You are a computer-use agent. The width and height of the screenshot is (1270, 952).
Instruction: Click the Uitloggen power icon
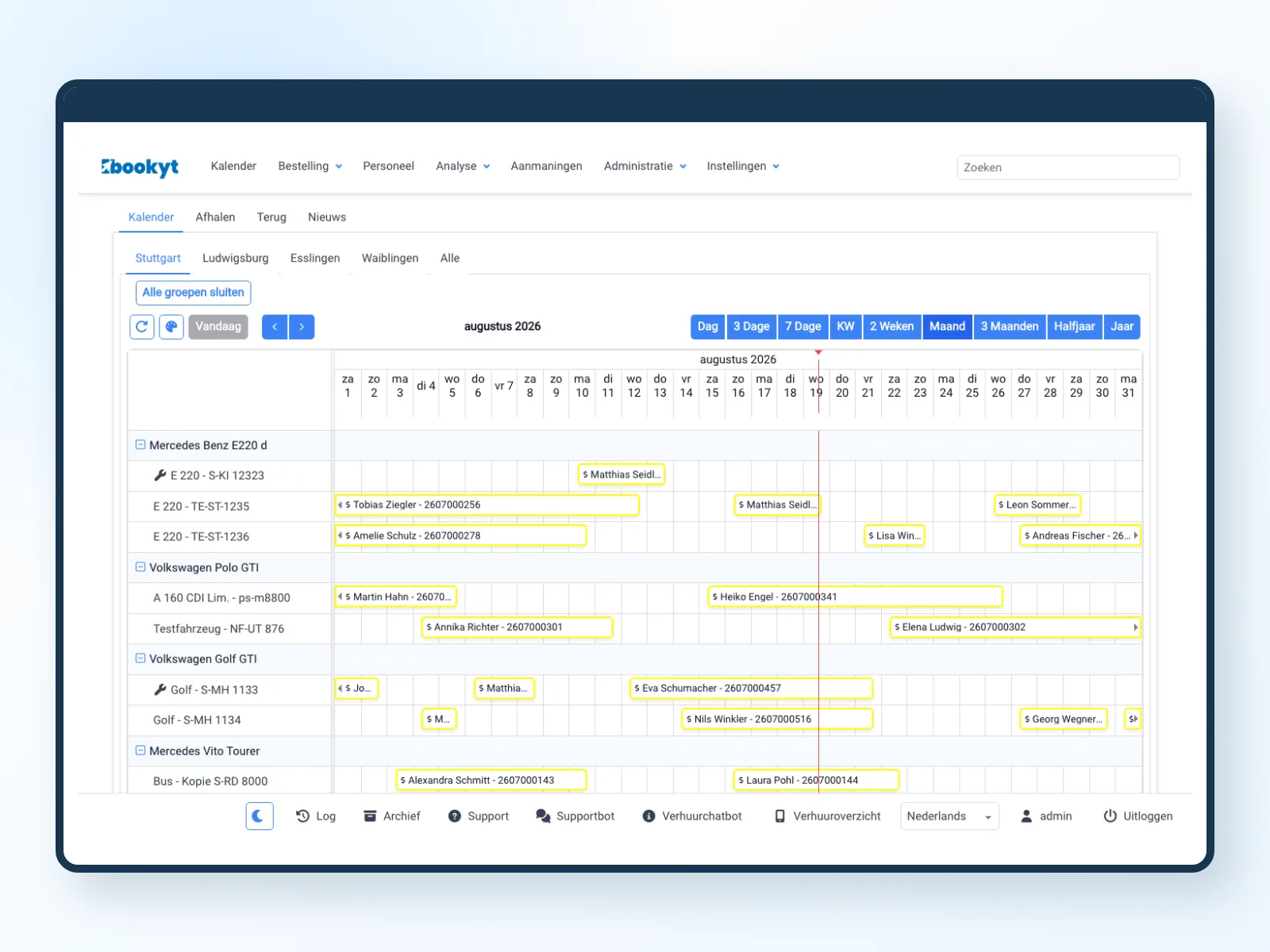1110,816
